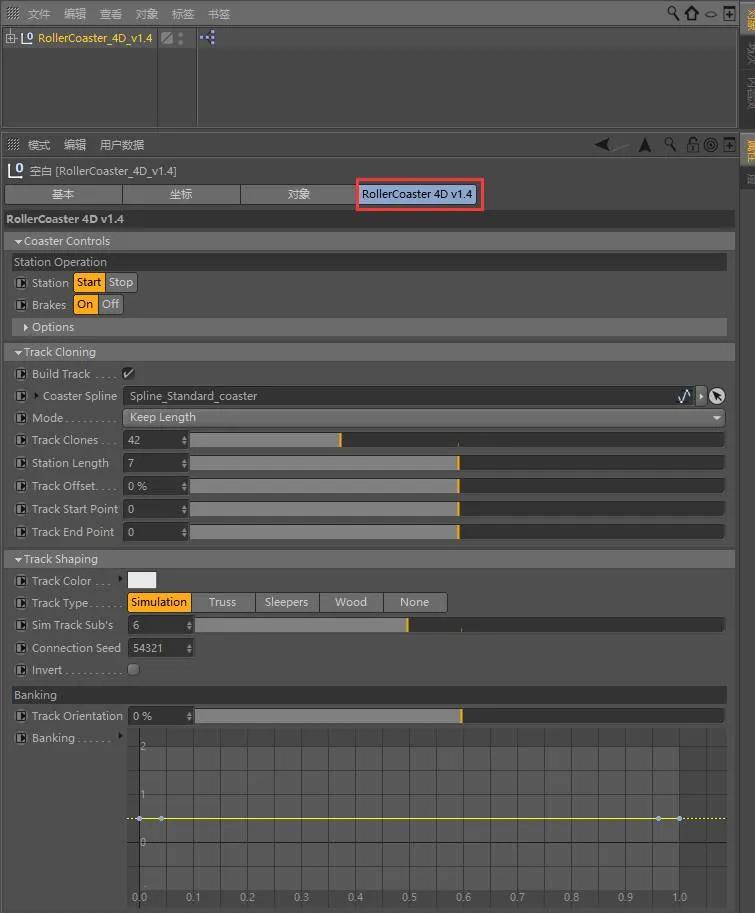
Task: Expand Banking spline options arrow
Action: coord(120,736)
